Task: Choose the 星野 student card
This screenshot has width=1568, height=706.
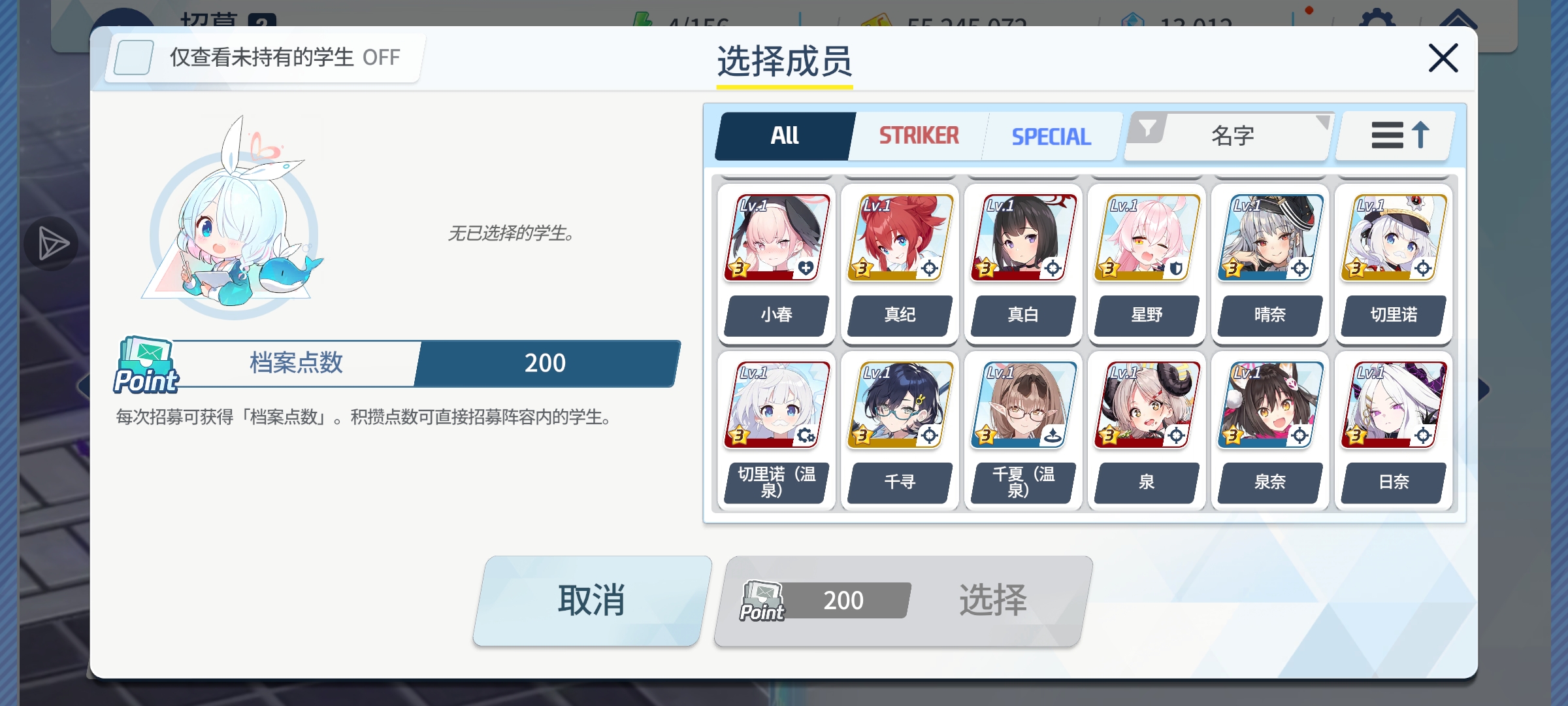Action: [1147, 263]
